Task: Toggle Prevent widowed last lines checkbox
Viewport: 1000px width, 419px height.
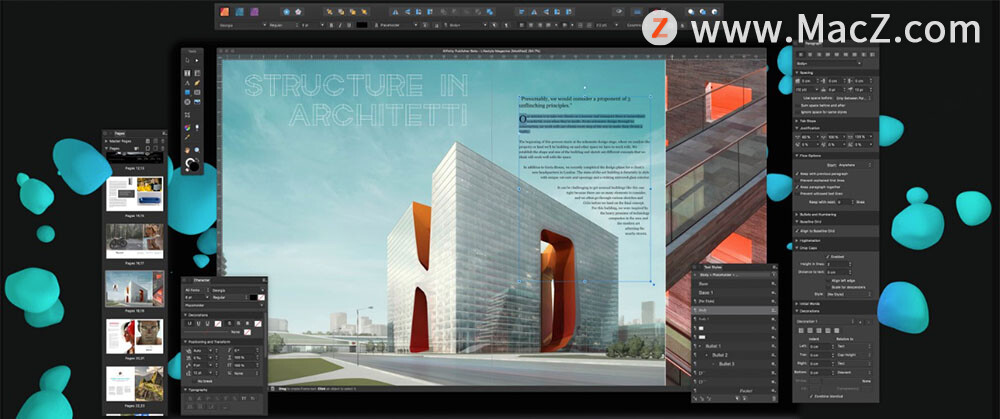Action: click(x=797, y=193)
